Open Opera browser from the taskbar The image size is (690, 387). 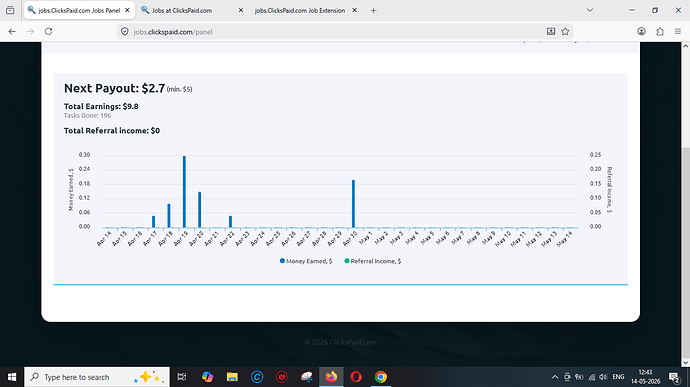pyautogui.click(x=356, y=377)
